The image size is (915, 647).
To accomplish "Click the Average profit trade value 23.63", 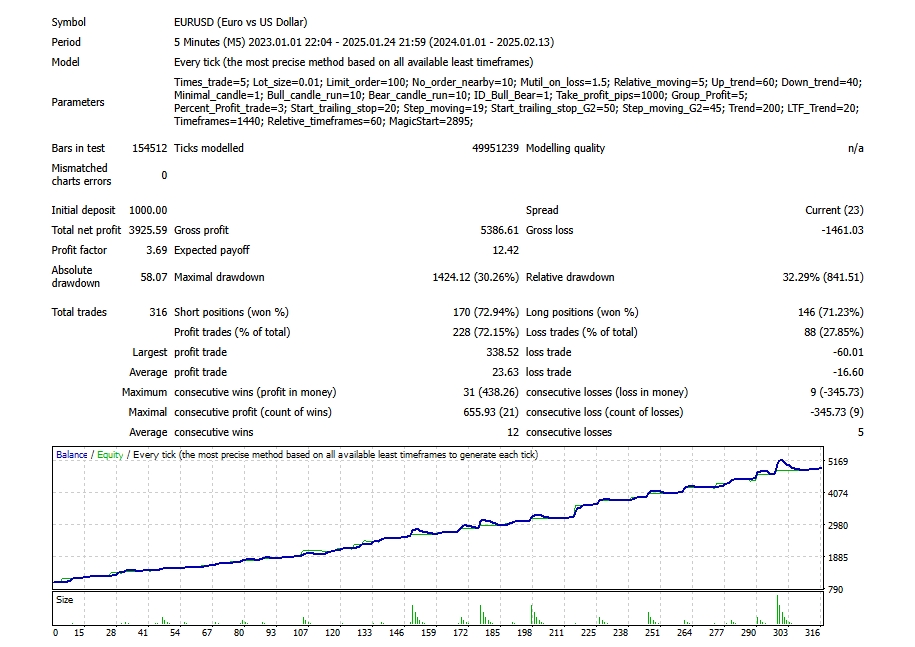I will [505, 372].
